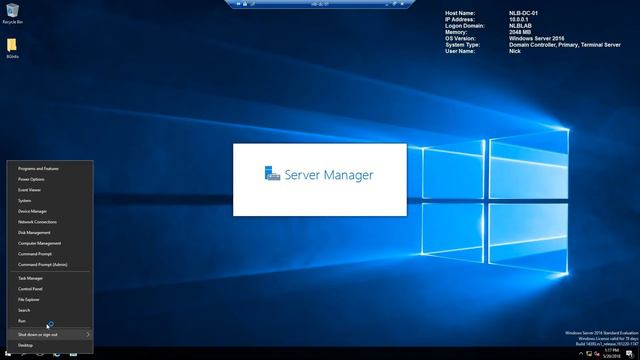
Task: Launch Internet Explorer from the taskbar
Action: pyautogui.click(x=57, y=354)
